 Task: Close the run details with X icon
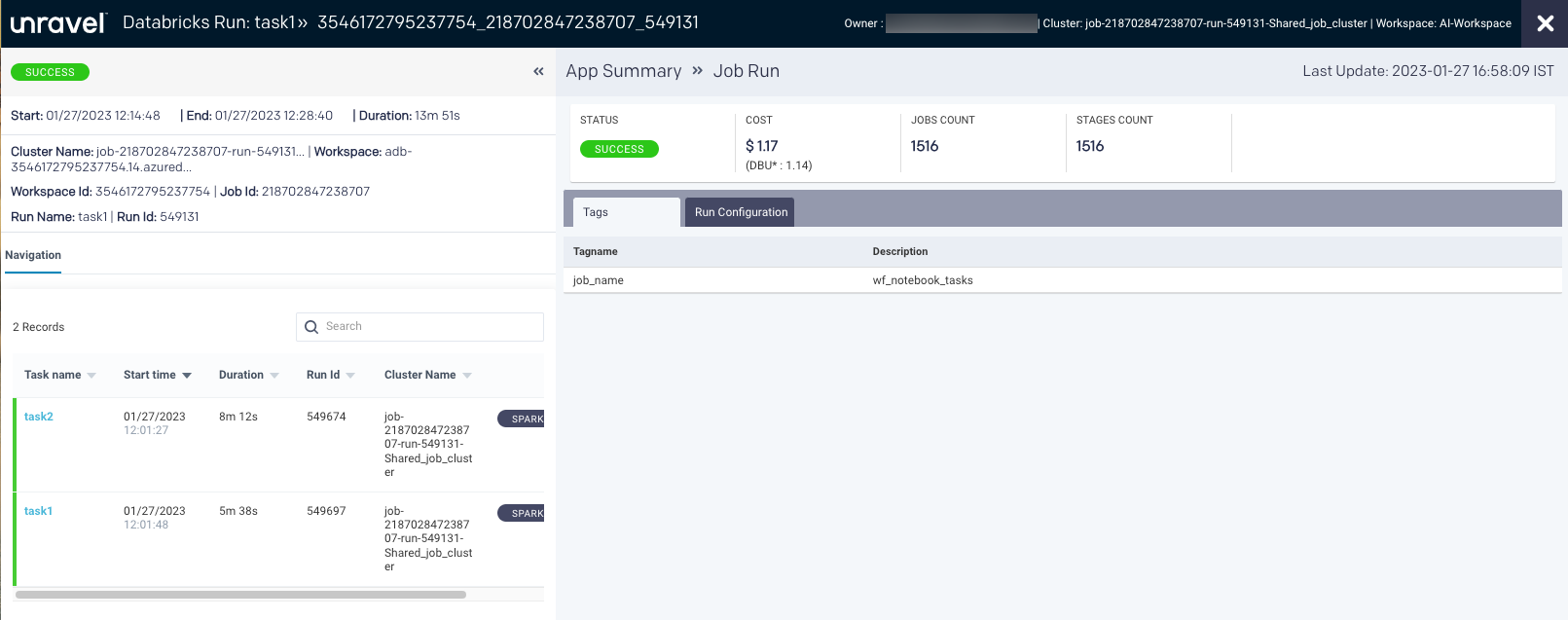[1545, 23]
